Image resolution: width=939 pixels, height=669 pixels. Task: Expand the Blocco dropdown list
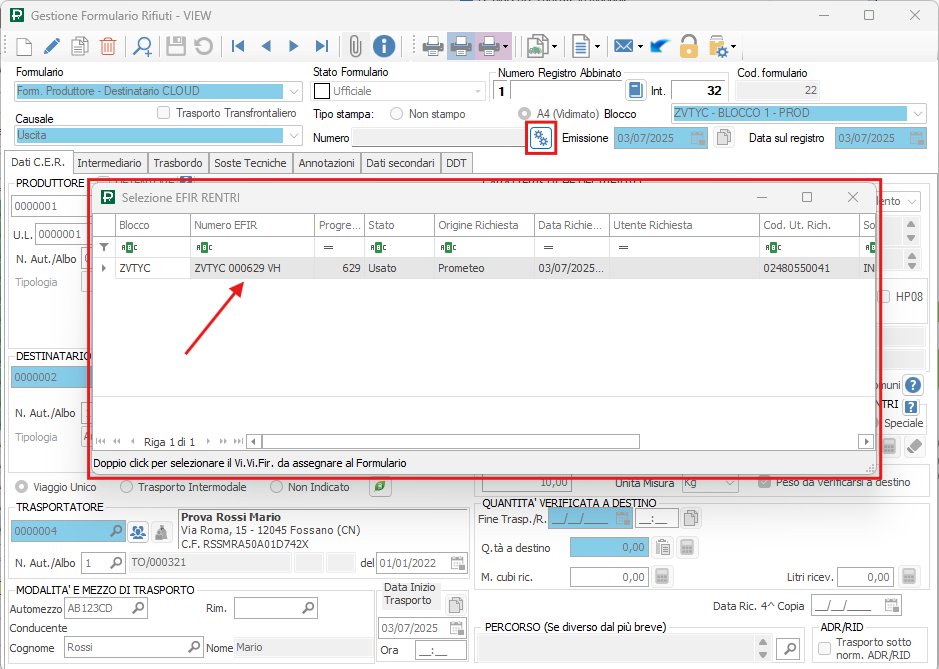[x=918, y=114]
